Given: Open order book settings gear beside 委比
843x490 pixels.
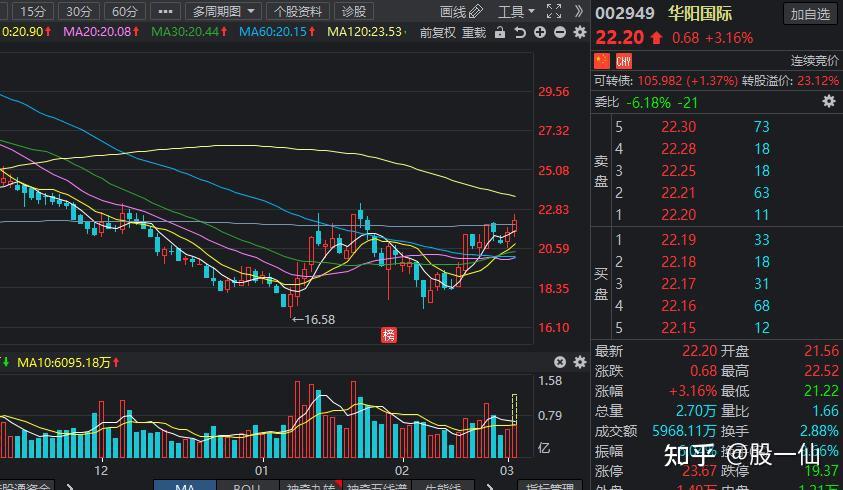Looking at the screenshot, I should tap(828, 102).
